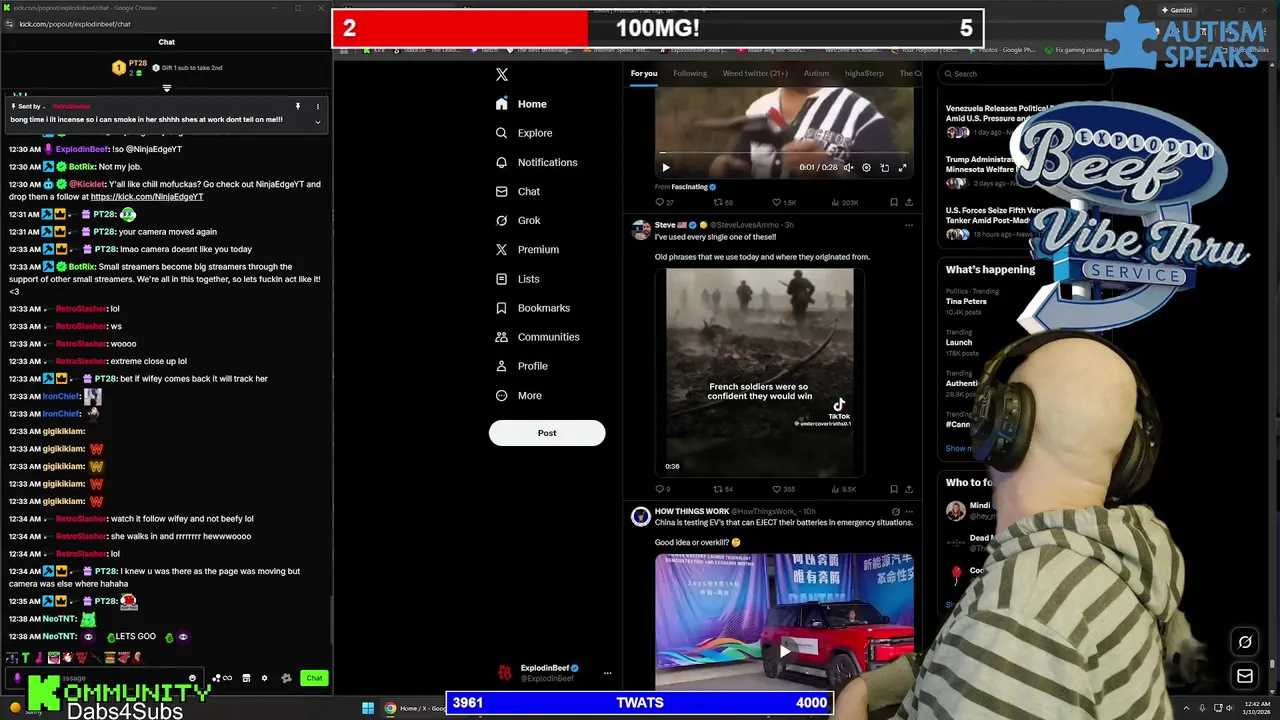Viewport: 1280px width, 720px height.
Task: Open Premium in X sidebar
Action: 526,249
